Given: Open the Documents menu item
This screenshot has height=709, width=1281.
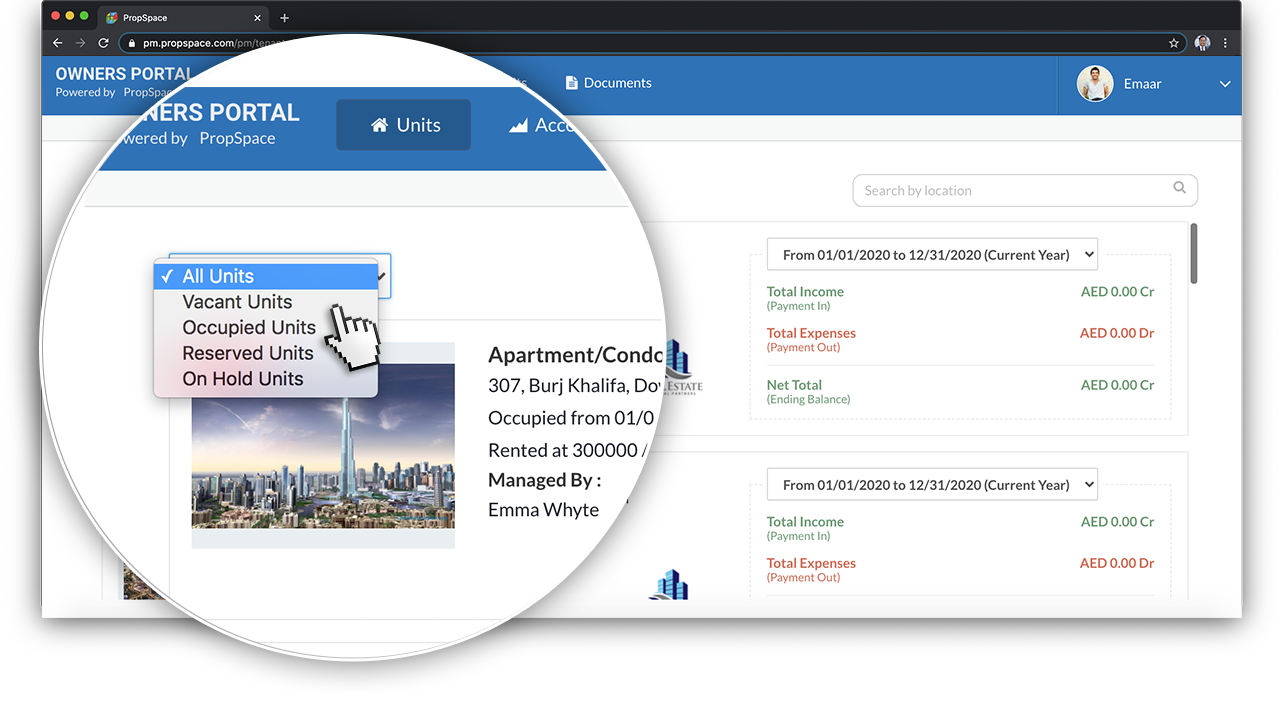Looking at the screenshot, I should (x=608, y=83).
